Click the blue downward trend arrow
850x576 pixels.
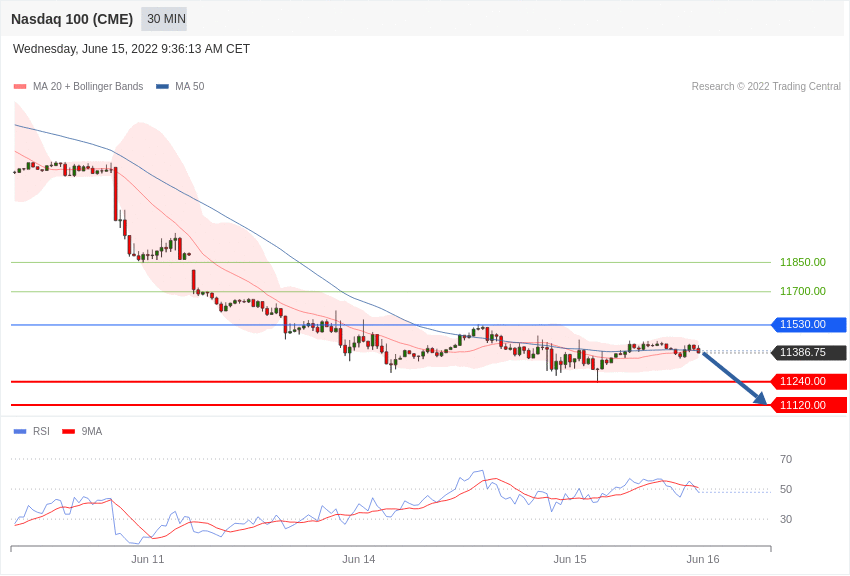tap(735, 378)
